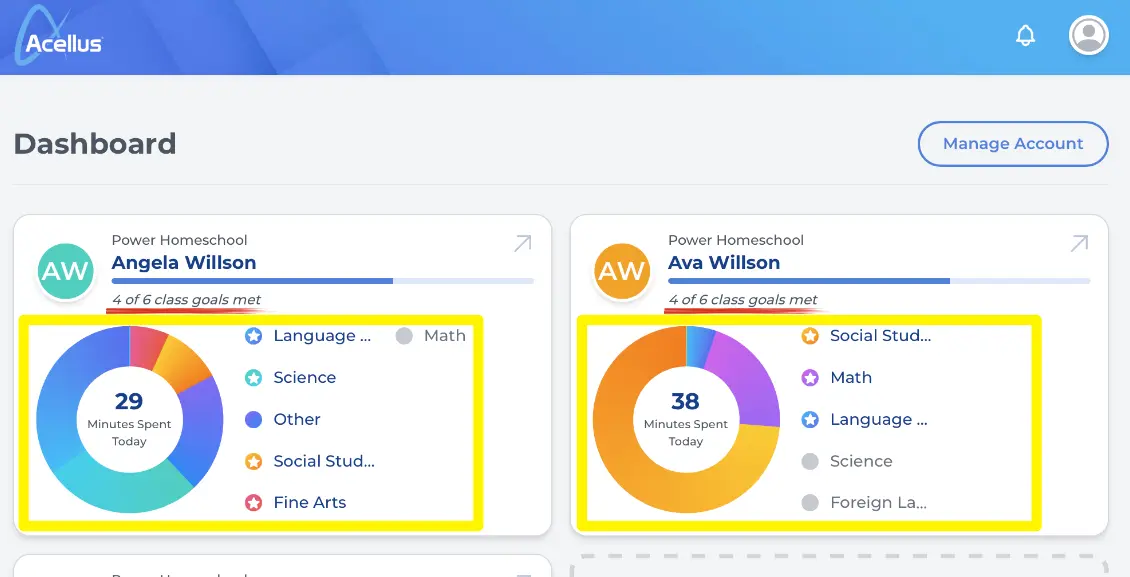Open the notifications bell
This screenshot has width=1130, height=577.
tap(1025, 35)
